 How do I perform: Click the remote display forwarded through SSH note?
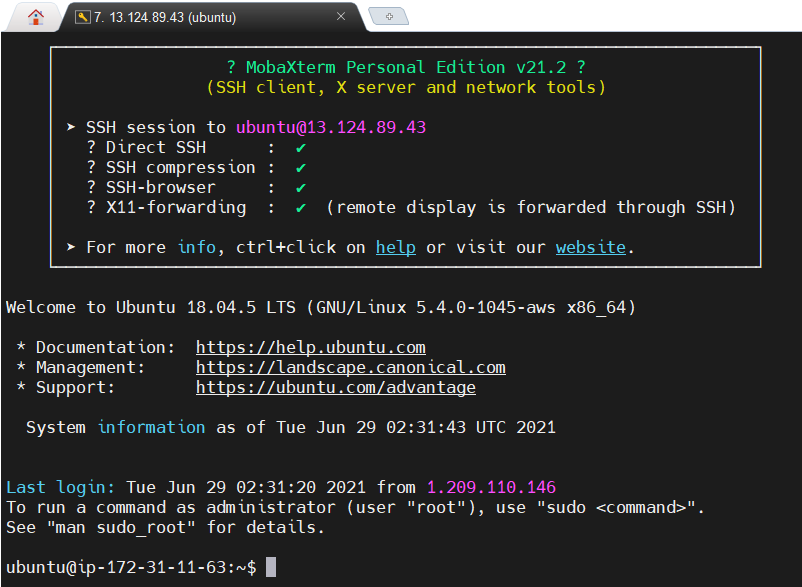pyautogui.click(x=531, y=208)
